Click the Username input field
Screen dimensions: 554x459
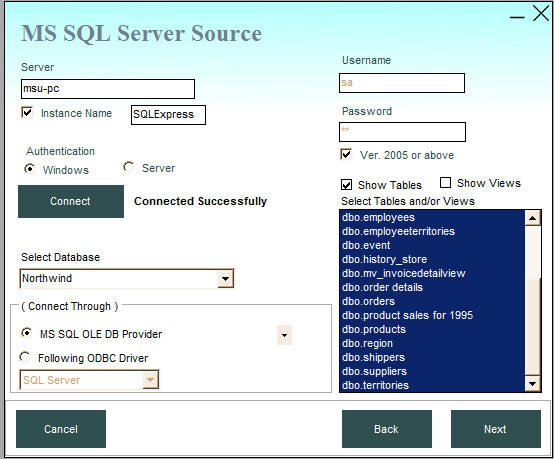click(x=402, y=83)
